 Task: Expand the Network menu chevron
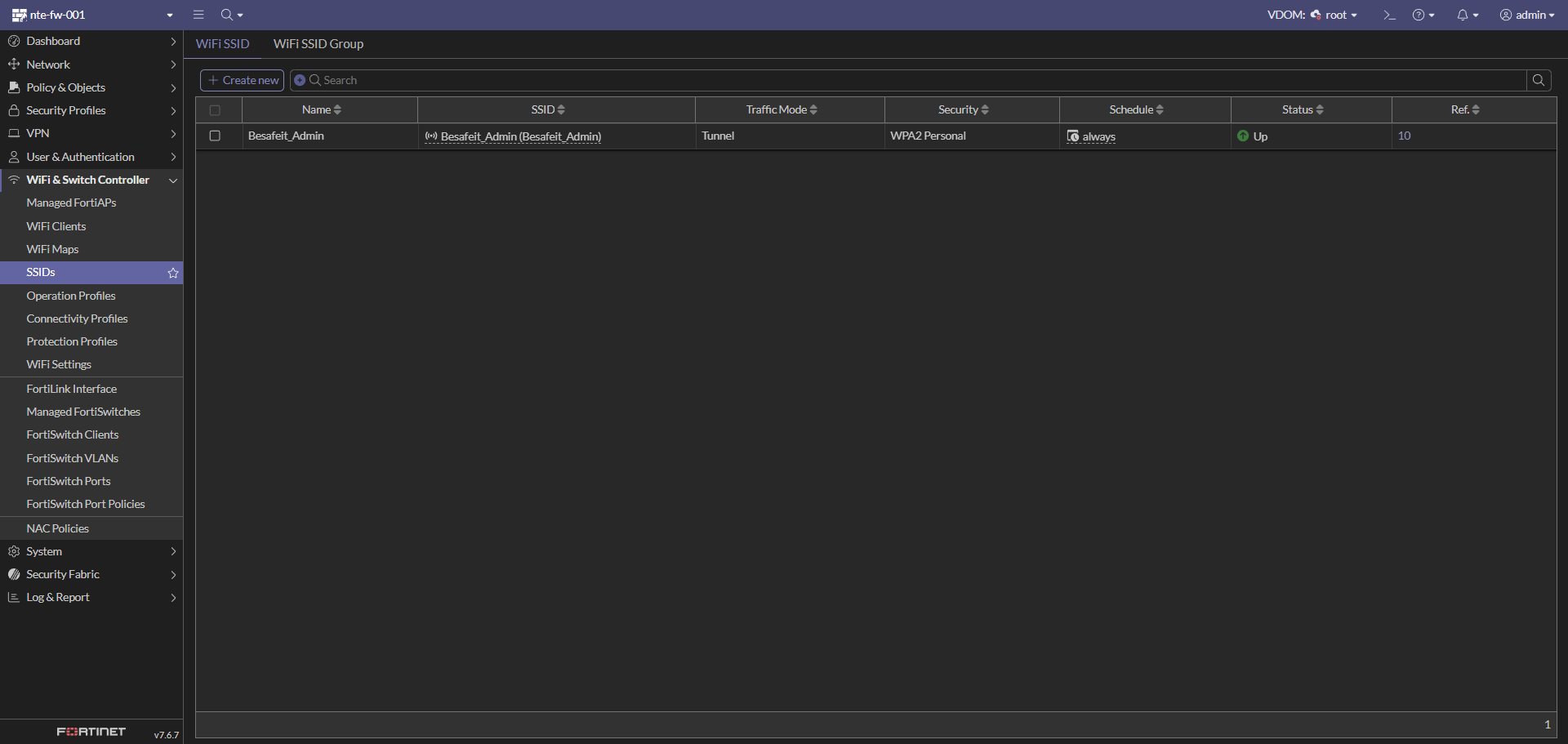tap(173, 64)
